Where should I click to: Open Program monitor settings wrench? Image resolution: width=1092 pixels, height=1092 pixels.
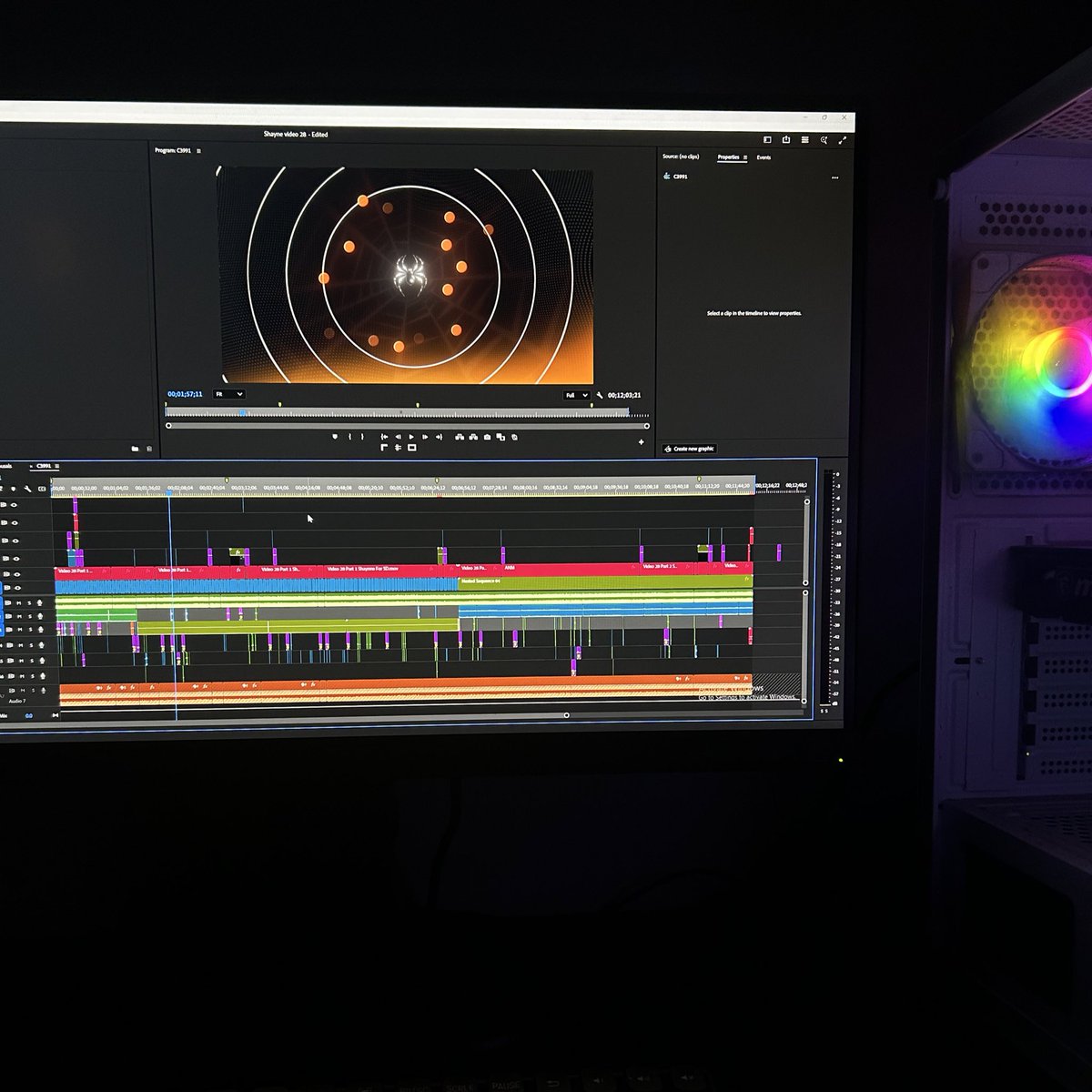[x=600, y=395]
